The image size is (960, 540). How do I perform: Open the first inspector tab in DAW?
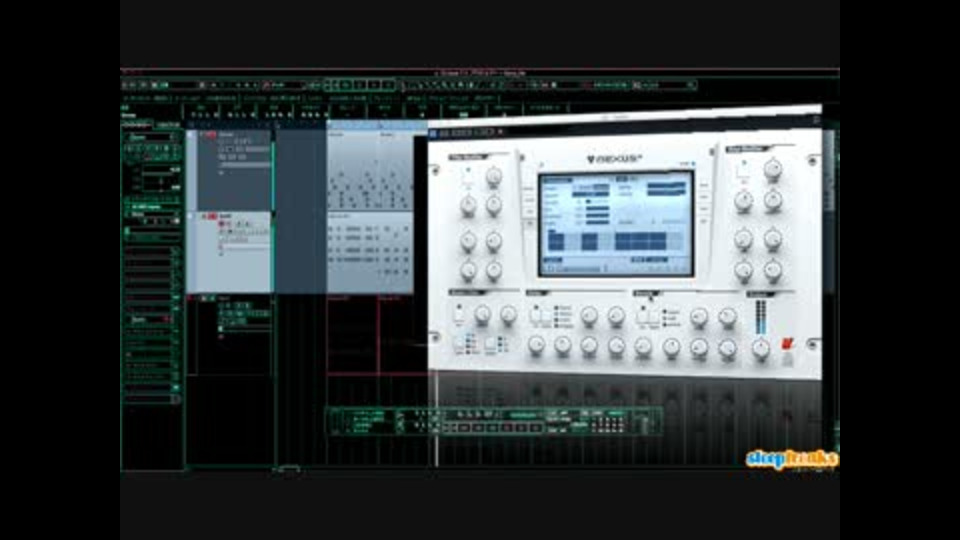[x=137, y=124]
